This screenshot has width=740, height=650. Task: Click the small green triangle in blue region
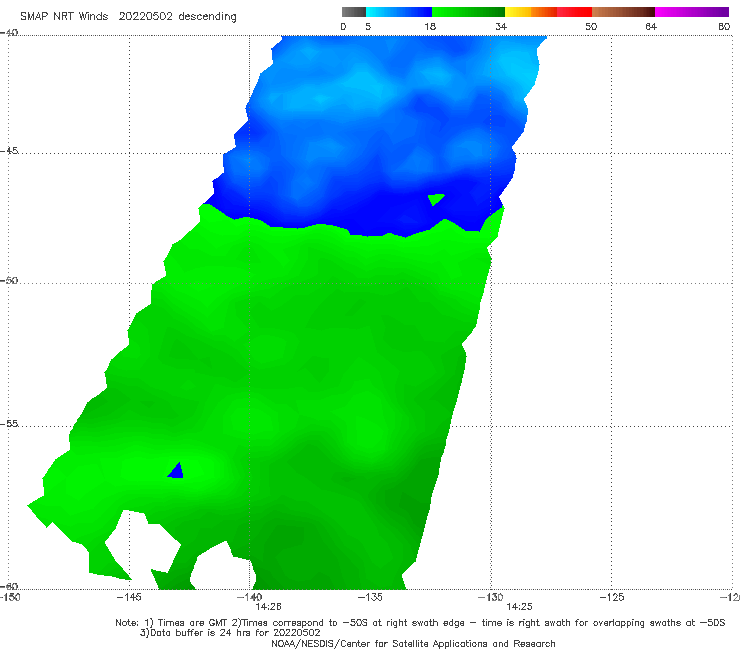point(435,199)
